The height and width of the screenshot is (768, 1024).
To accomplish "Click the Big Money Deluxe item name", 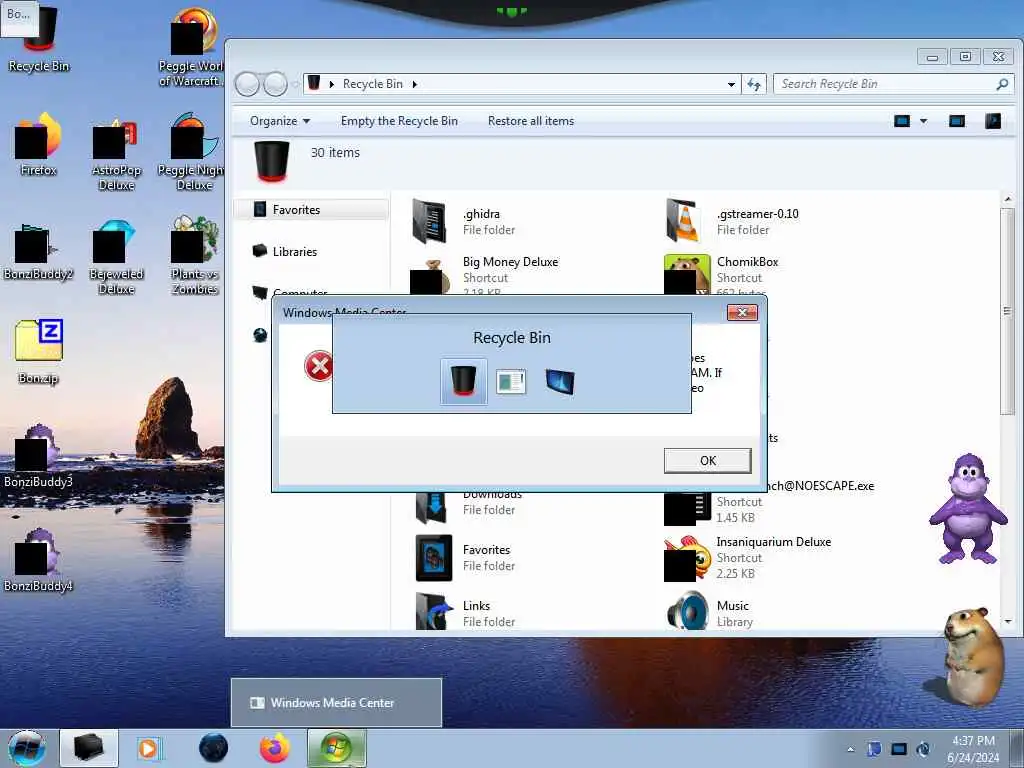I will [511, 262].
